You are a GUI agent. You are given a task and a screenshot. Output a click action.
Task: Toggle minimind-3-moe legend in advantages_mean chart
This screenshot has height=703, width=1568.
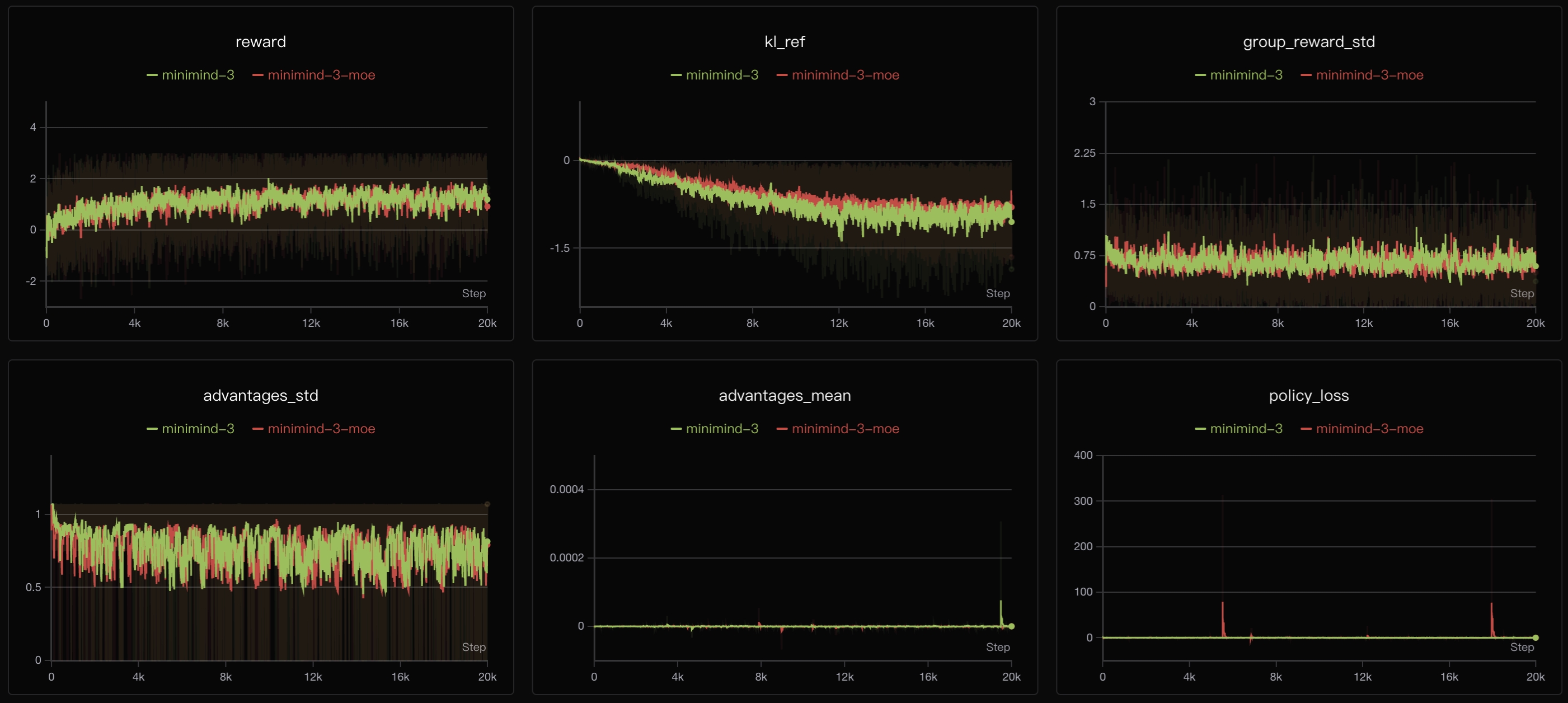pos(845,429)
